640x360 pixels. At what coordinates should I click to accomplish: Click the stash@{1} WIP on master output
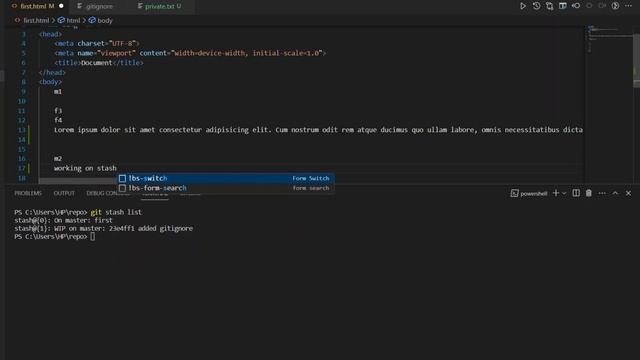pyautogui.click(x=103, y=229)
